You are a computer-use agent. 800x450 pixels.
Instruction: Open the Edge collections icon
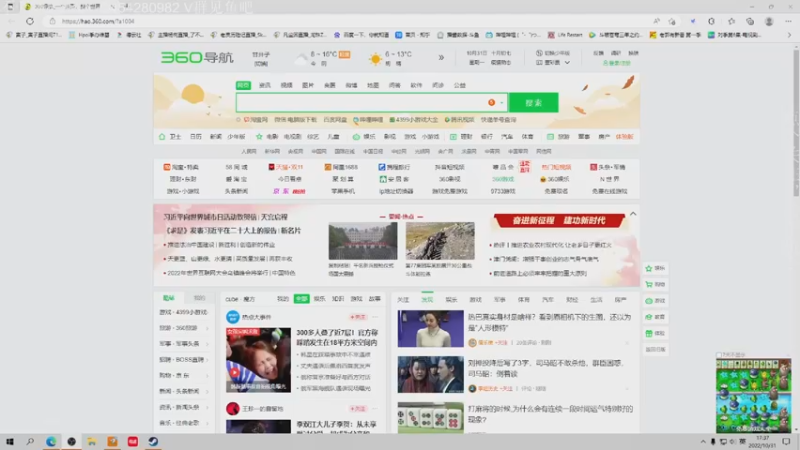pyautogui.click(x=750, y=21)
